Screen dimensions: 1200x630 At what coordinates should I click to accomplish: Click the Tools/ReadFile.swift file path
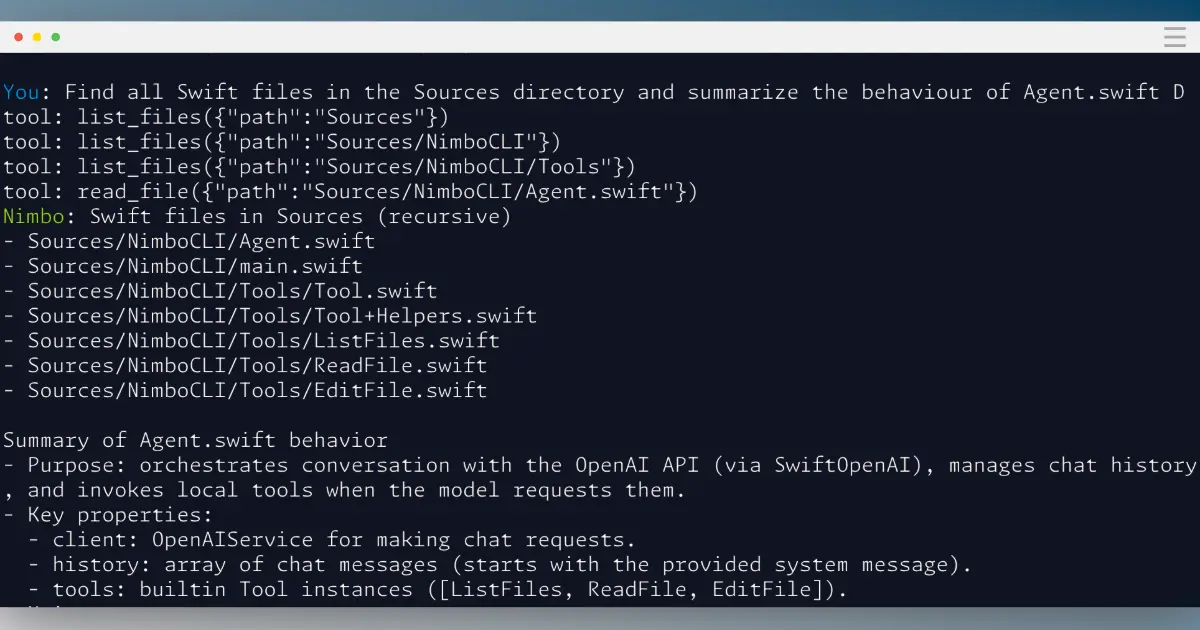pyautogui.click(x=257, y=366)
